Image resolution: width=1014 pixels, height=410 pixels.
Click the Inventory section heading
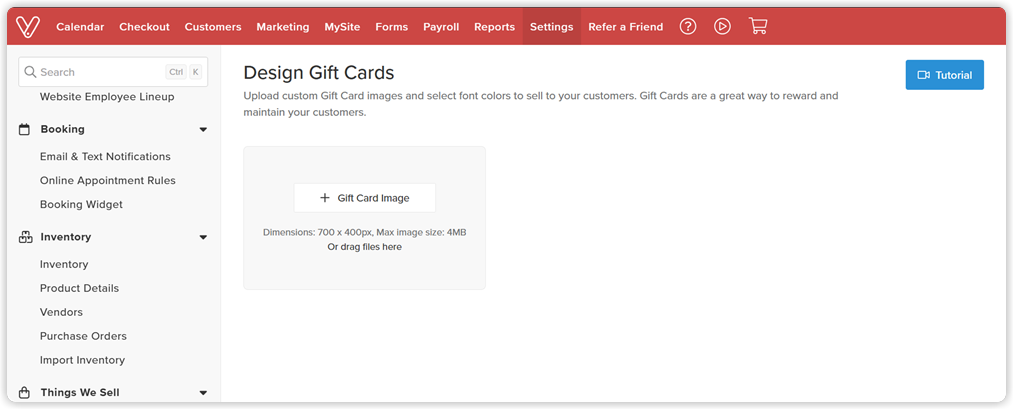pyautogui.click(x=66, y=237)
